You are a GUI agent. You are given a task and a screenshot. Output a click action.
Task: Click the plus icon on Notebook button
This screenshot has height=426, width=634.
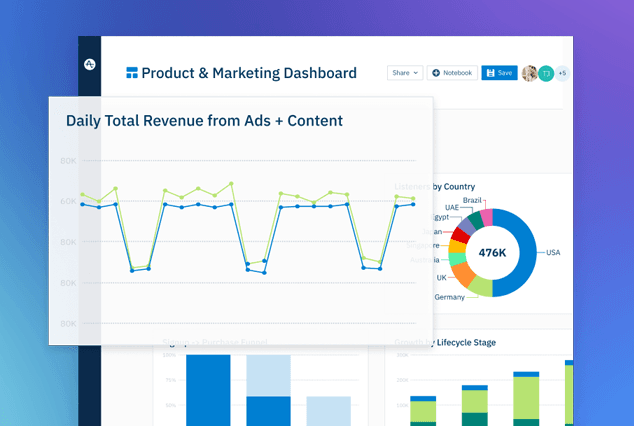436,73
